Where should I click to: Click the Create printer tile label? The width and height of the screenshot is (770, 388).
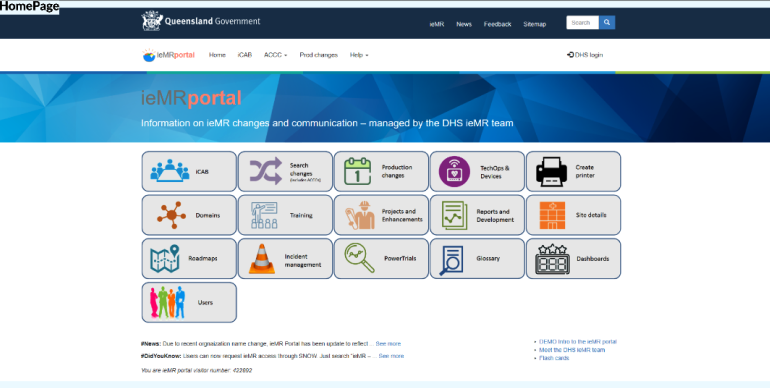click(585, 171)
